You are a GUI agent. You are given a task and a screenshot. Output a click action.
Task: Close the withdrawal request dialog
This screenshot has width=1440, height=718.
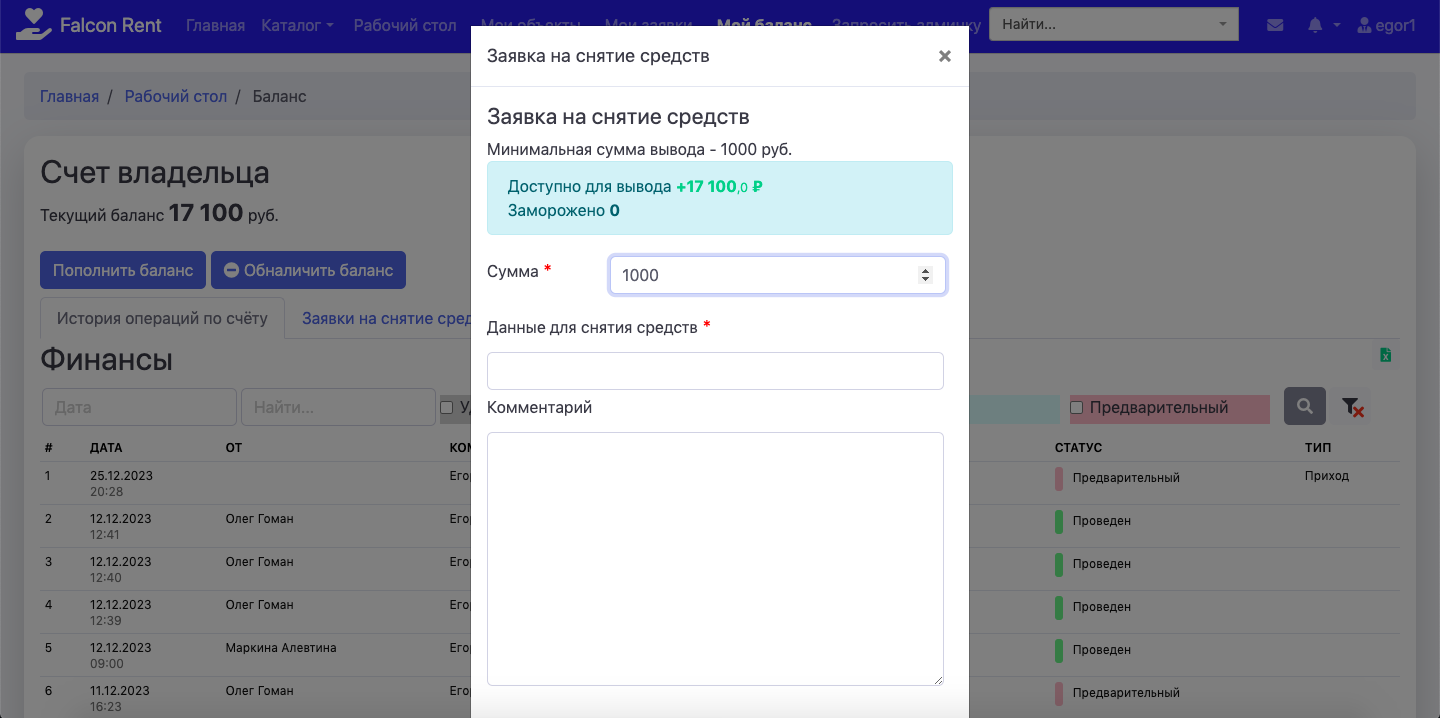tap(944, 56)
